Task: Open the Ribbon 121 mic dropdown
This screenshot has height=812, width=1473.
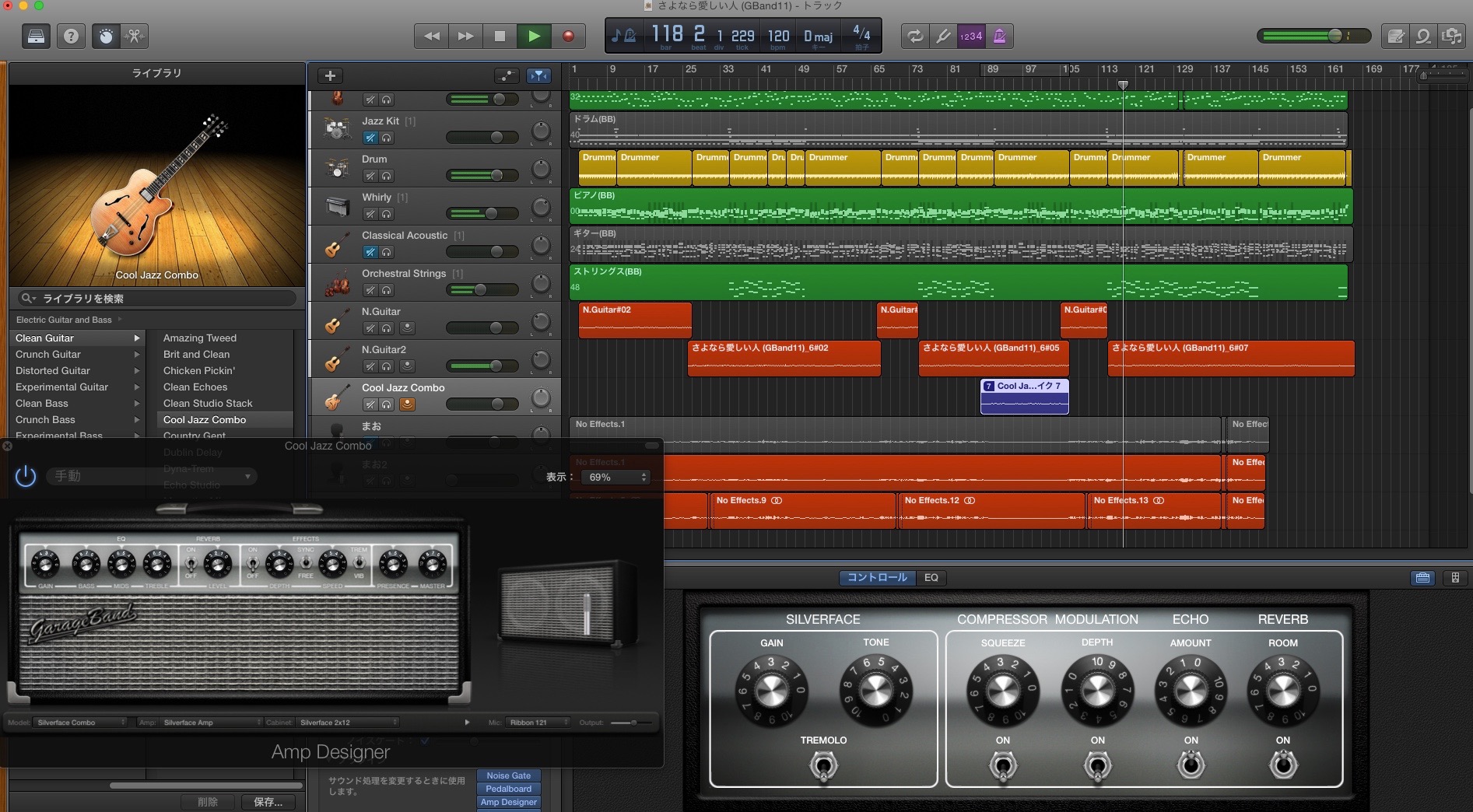Action: pos(538,723)
